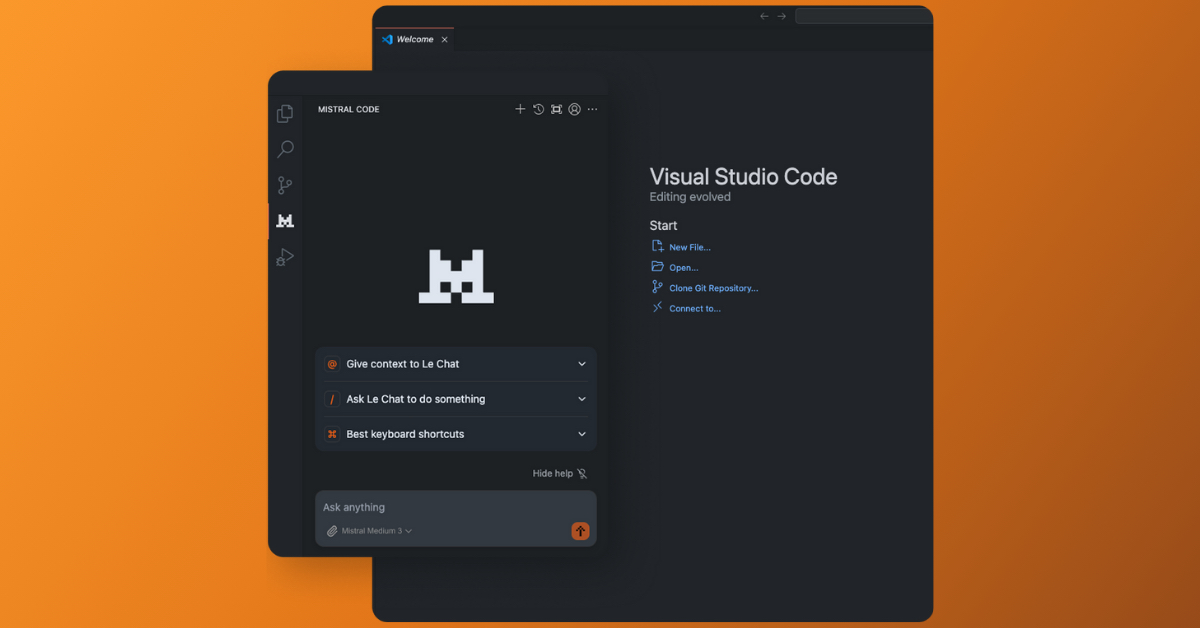1200x628 pixels.
Task: Click the Open... link on Welcome page
Action: point(683,267)
